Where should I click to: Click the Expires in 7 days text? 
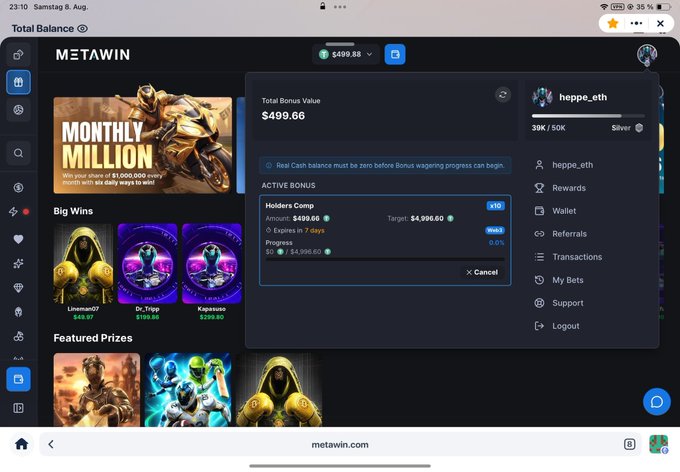299,230
